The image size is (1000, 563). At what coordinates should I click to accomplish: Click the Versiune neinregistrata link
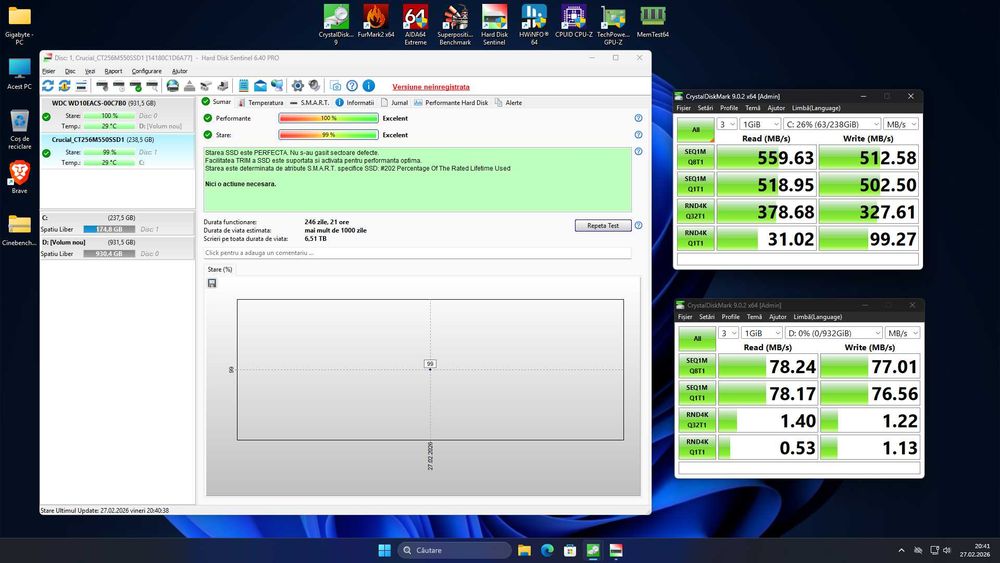[430, 87]
